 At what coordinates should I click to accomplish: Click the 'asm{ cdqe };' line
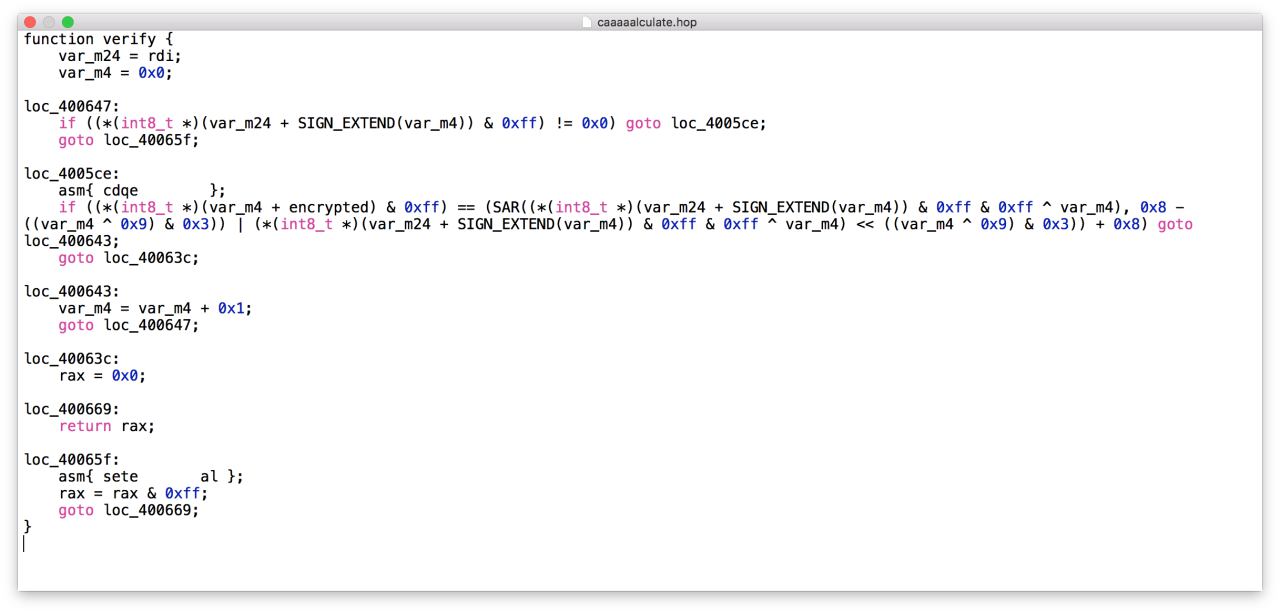[x=142, y=190]
